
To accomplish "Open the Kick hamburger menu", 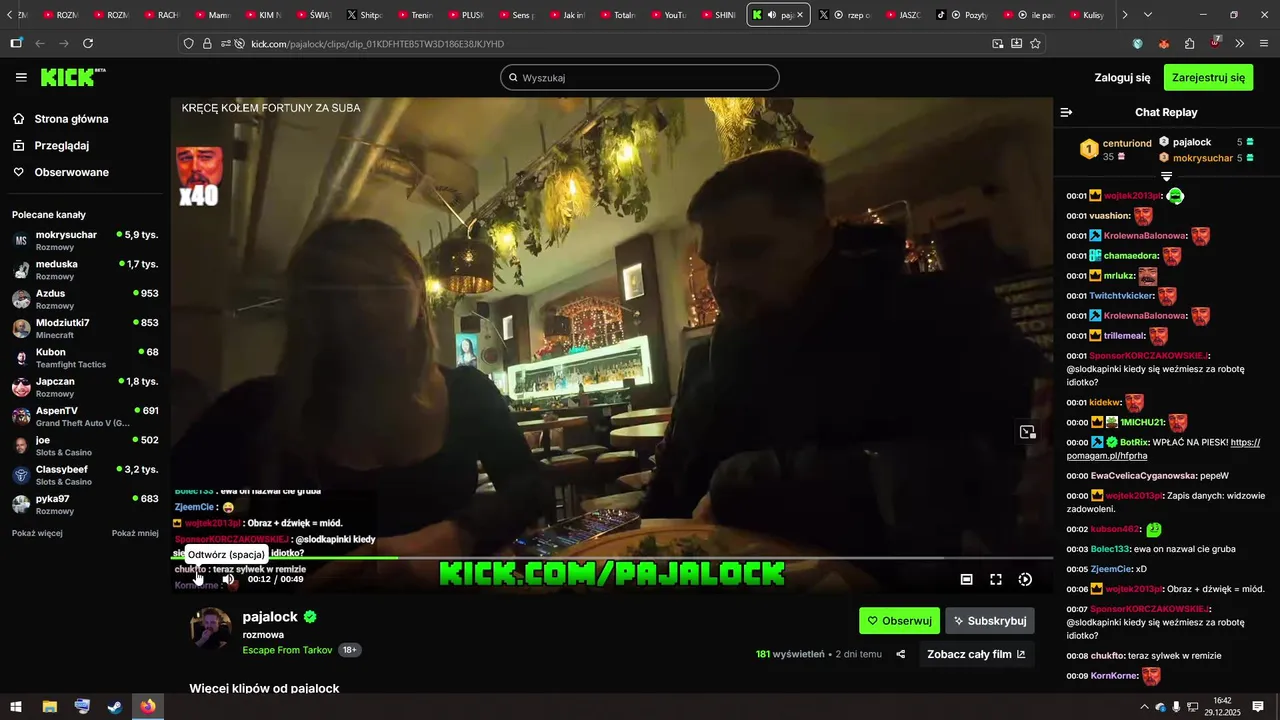I will pyautogui.click(x=21, y=77).
